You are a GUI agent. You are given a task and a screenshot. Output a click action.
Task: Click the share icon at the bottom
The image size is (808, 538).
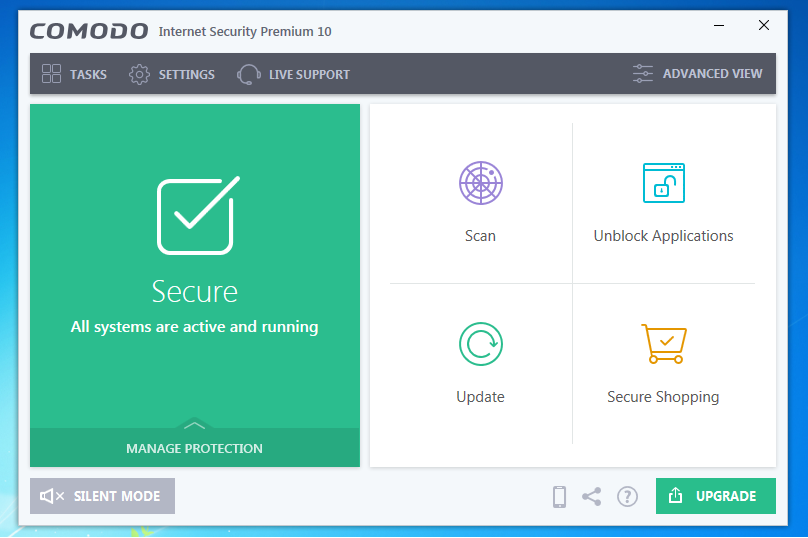(592, 497)
